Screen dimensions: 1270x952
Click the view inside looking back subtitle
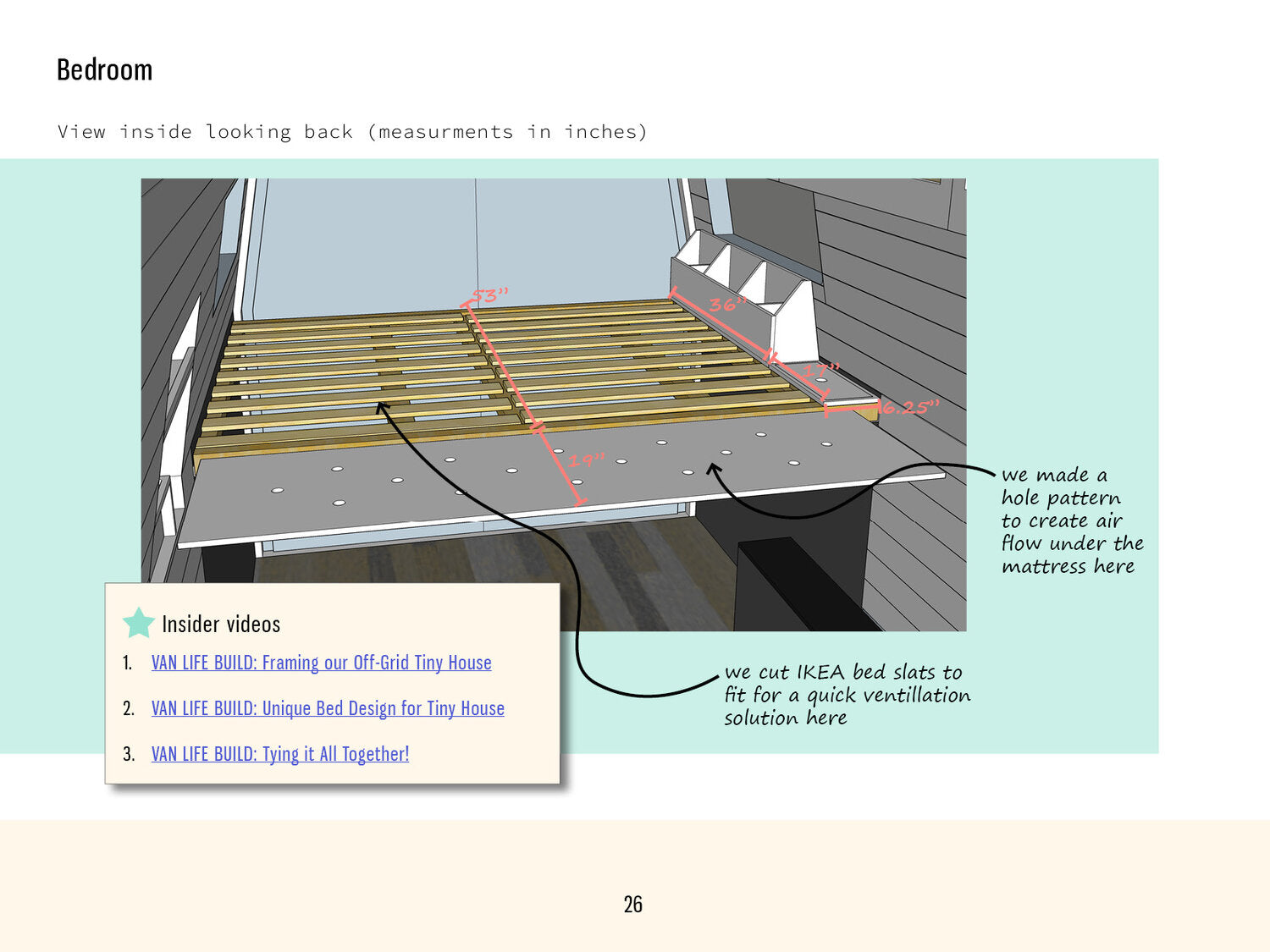[x=352, y=132]
